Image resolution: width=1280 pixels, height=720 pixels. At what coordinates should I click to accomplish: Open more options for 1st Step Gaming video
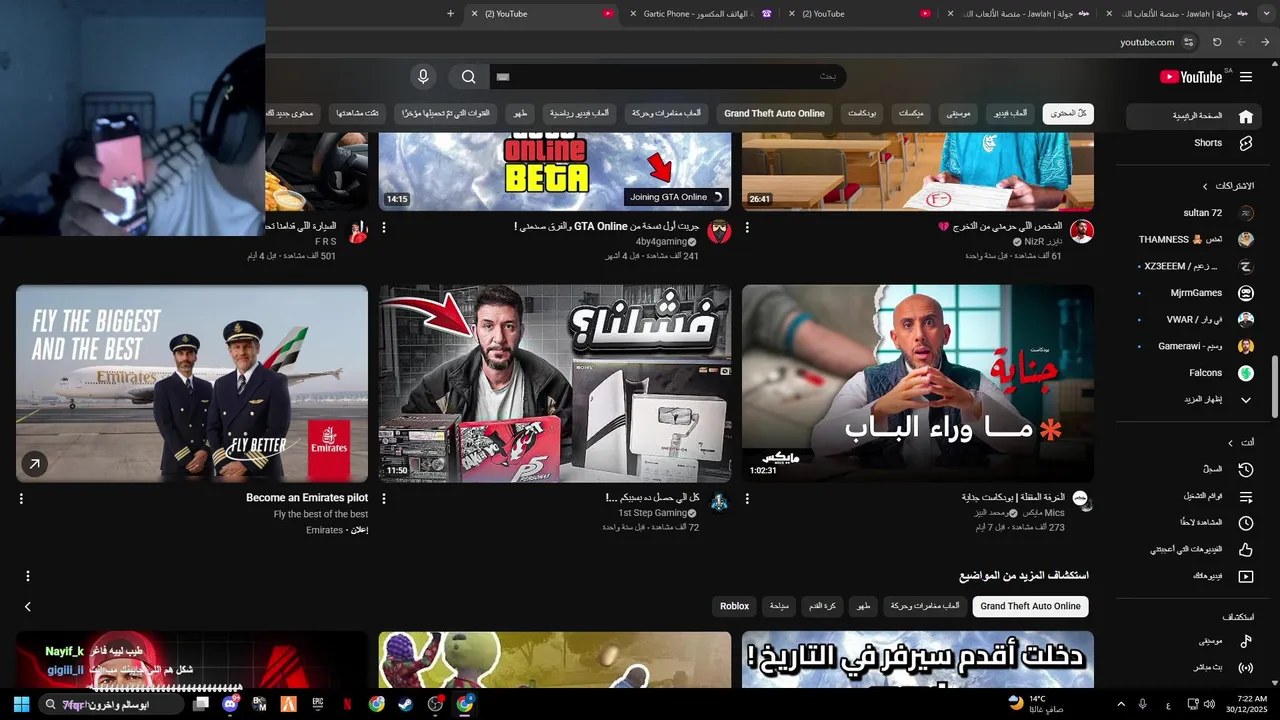pyautogui.click(x=384, y=498)
